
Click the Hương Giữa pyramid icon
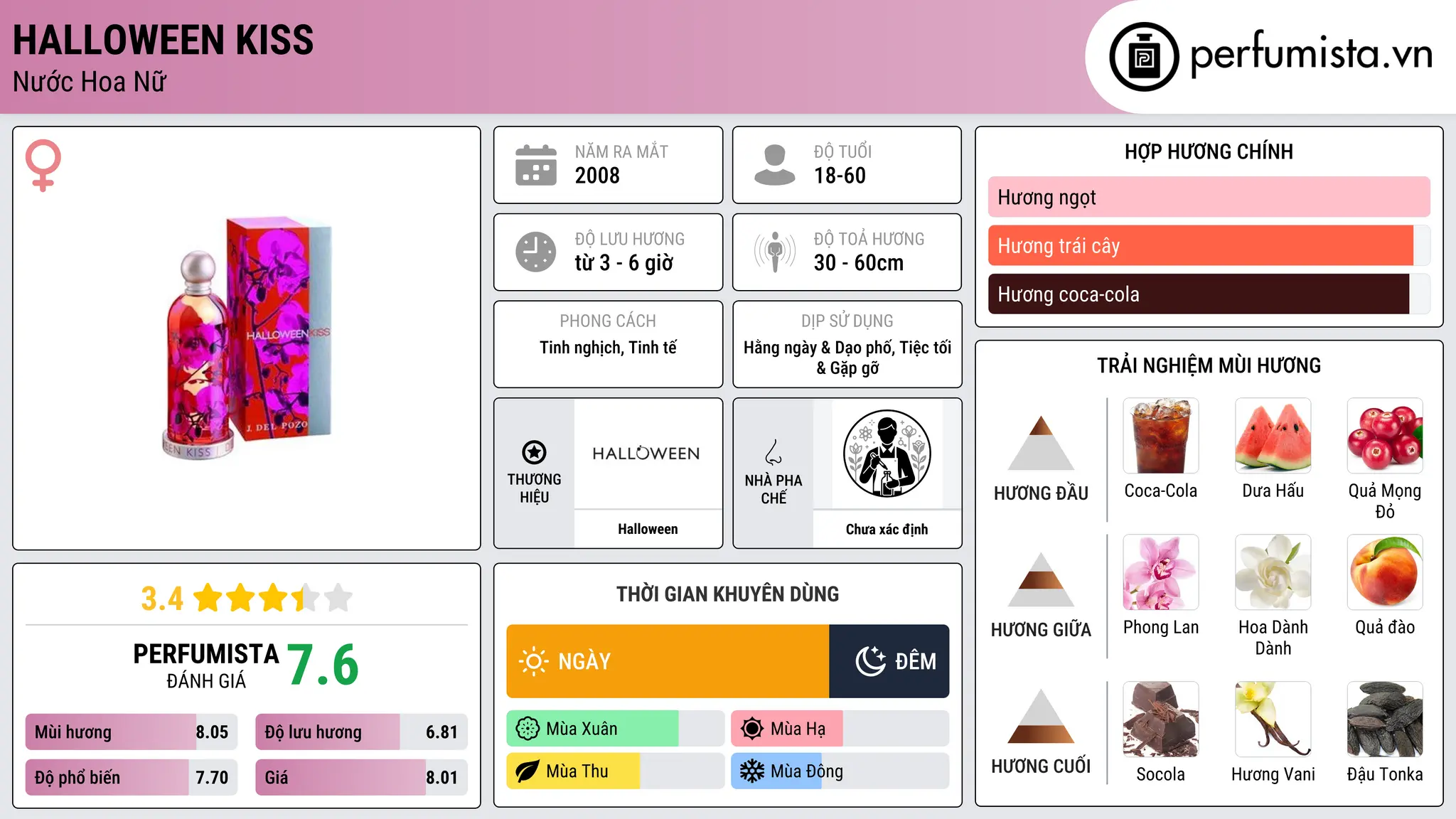click(x=1041, y=579)
